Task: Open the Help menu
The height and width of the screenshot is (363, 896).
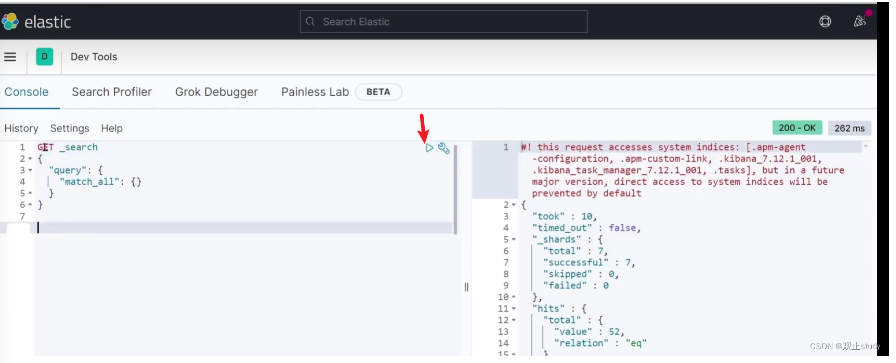Action: coord(112,128)
